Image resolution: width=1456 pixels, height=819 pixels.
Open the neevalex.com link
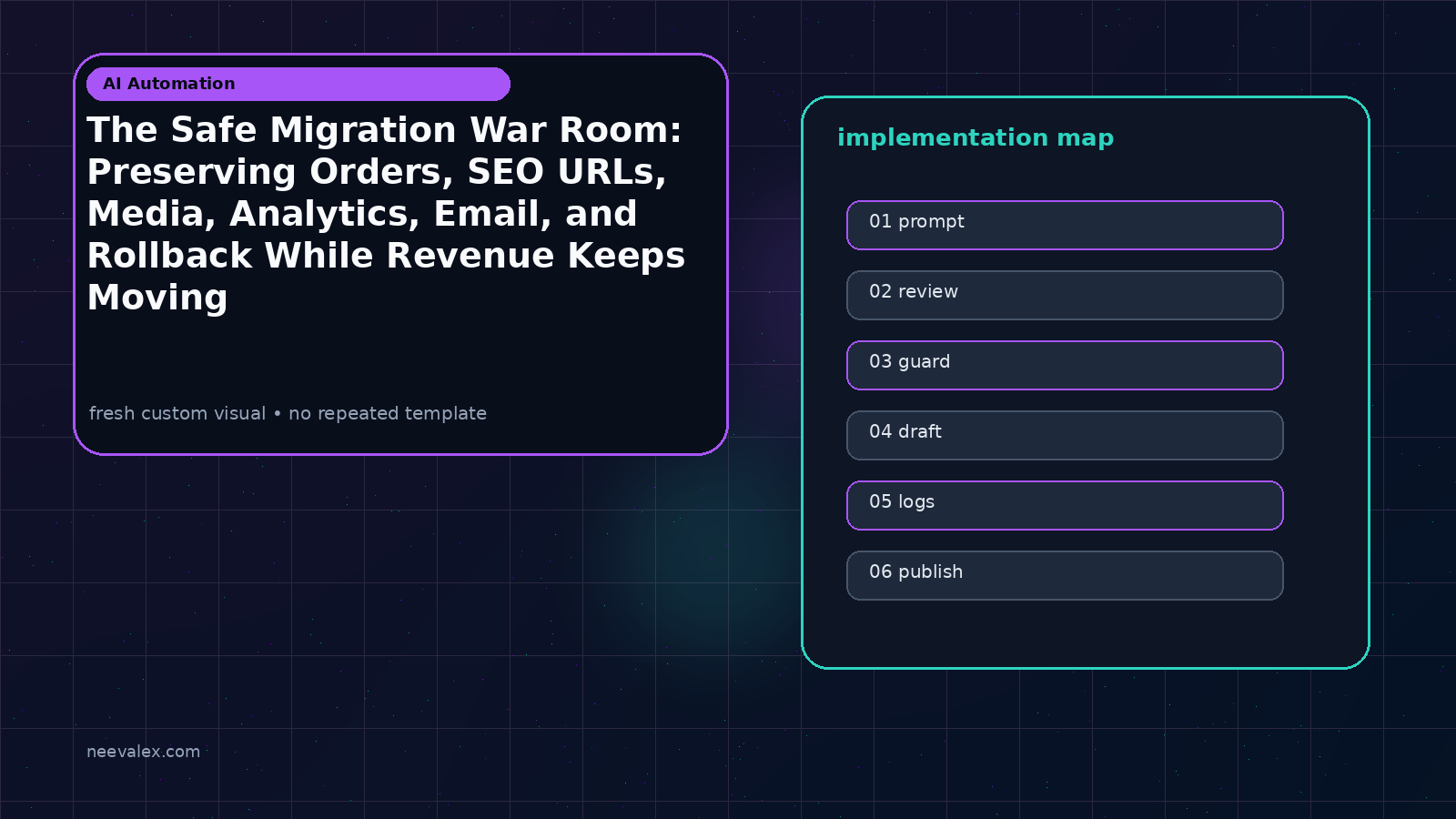point(143,752)
